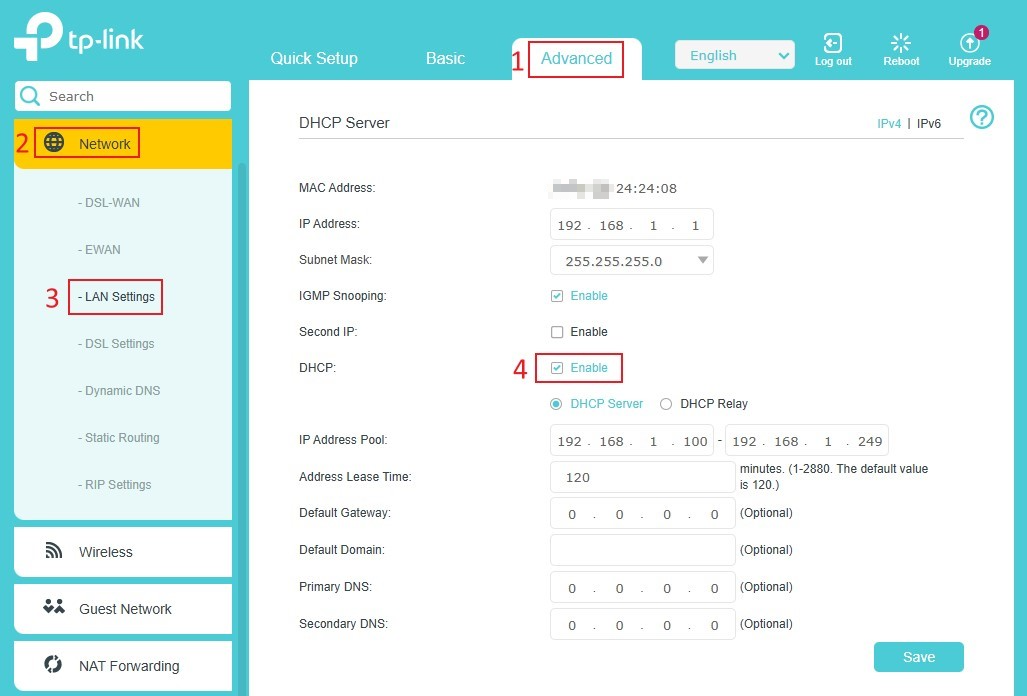Switch to the Advanced tab

coord(577,59)
